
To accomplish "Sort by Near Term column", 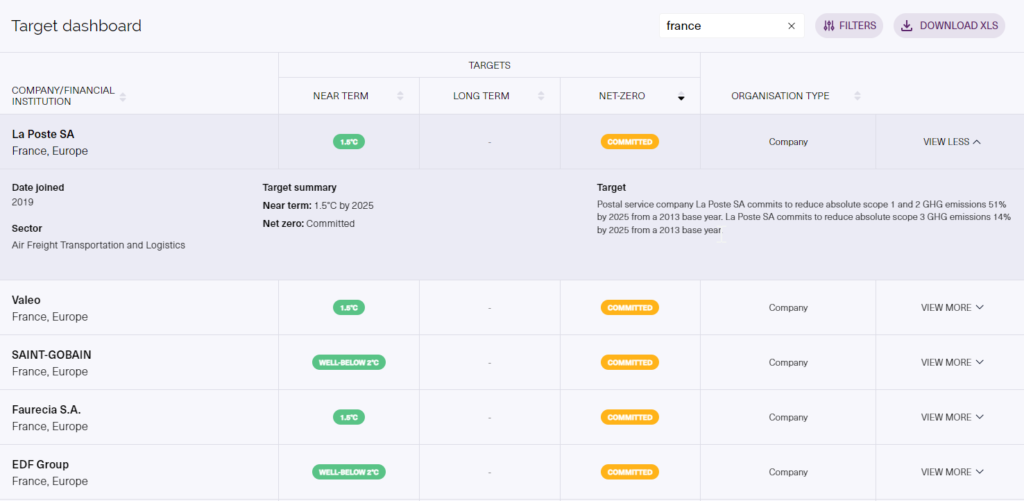I will tap(400, 97).
